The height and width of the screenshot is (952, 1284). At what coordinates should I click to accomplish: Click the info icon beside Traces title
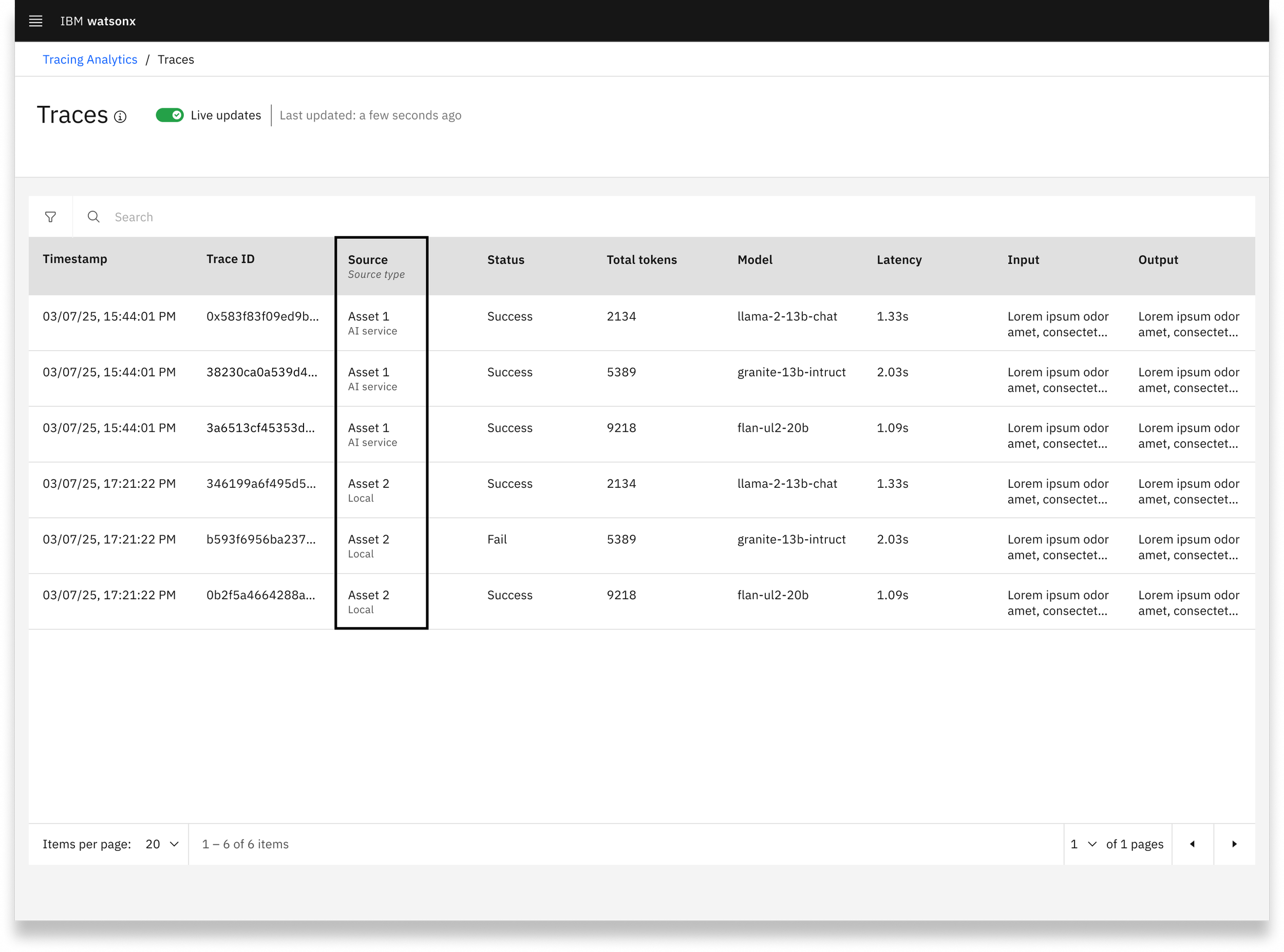pyautogui.click(x=120, y=117)
